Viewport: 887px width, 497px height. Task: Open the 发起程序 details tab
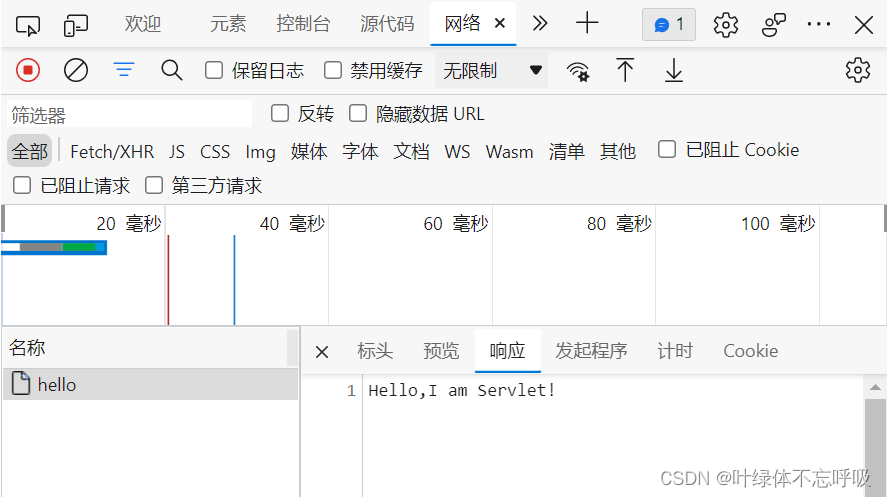[591, 351]
